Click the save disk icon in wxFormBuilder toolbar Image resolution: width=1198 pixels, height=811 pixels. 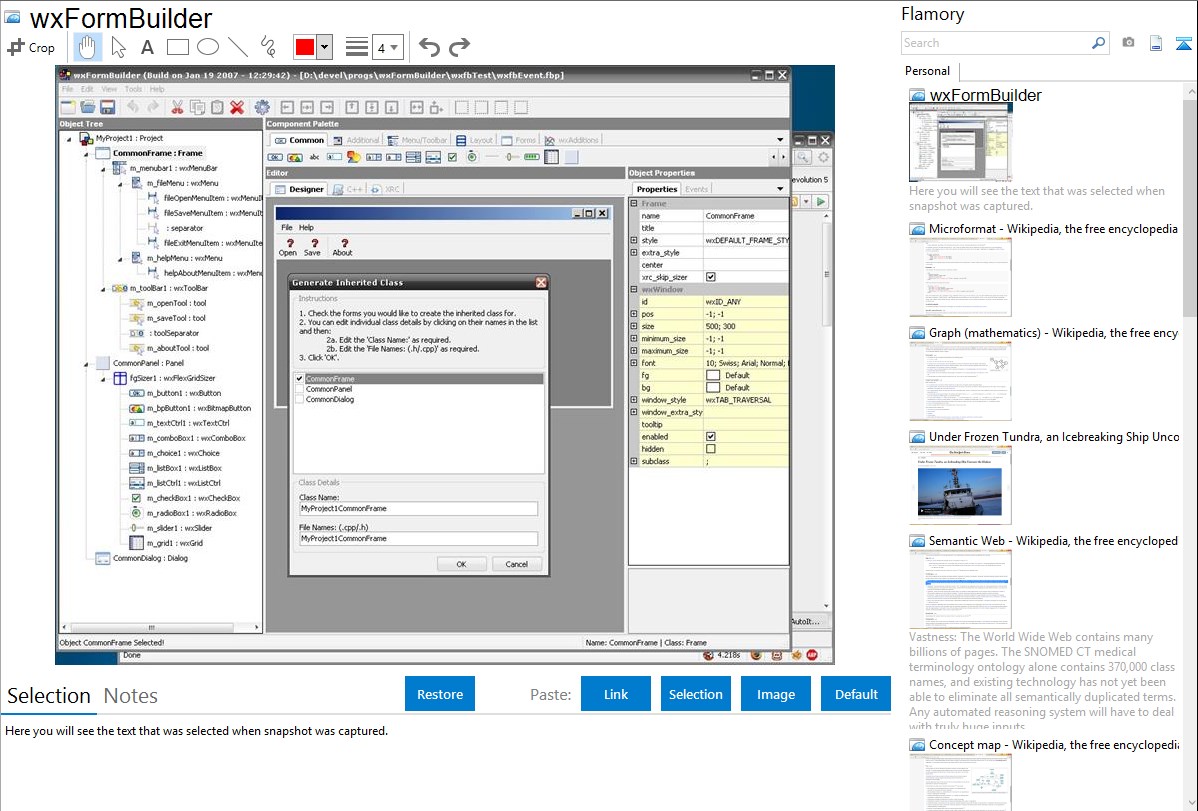[108, 108]
